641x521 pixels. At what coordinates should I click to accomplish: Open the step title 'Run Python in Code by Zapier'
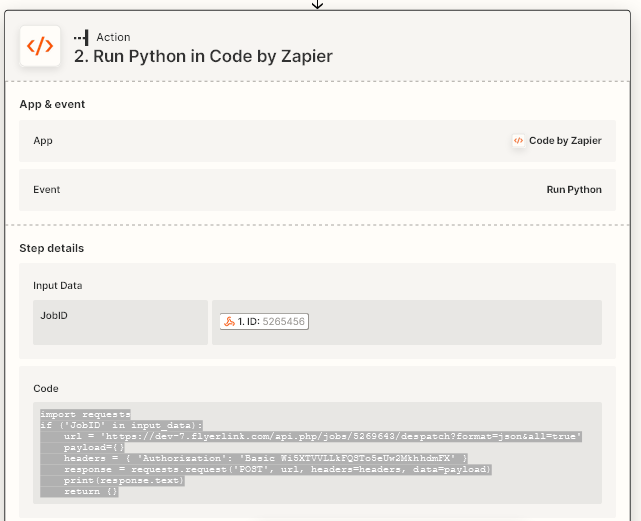[x=203, y=56]
